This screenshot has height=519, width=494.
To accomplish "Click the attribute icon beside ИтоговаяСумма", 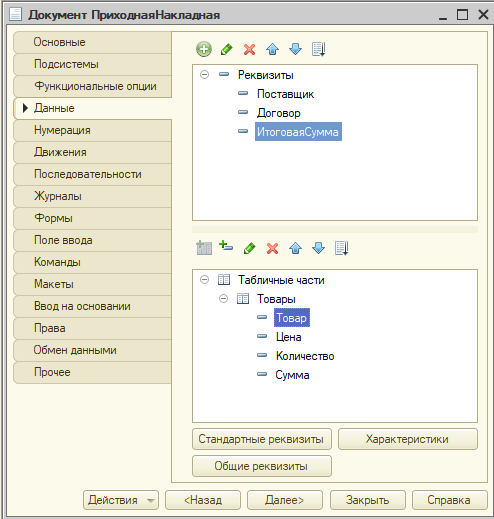I will pos(243,131).
